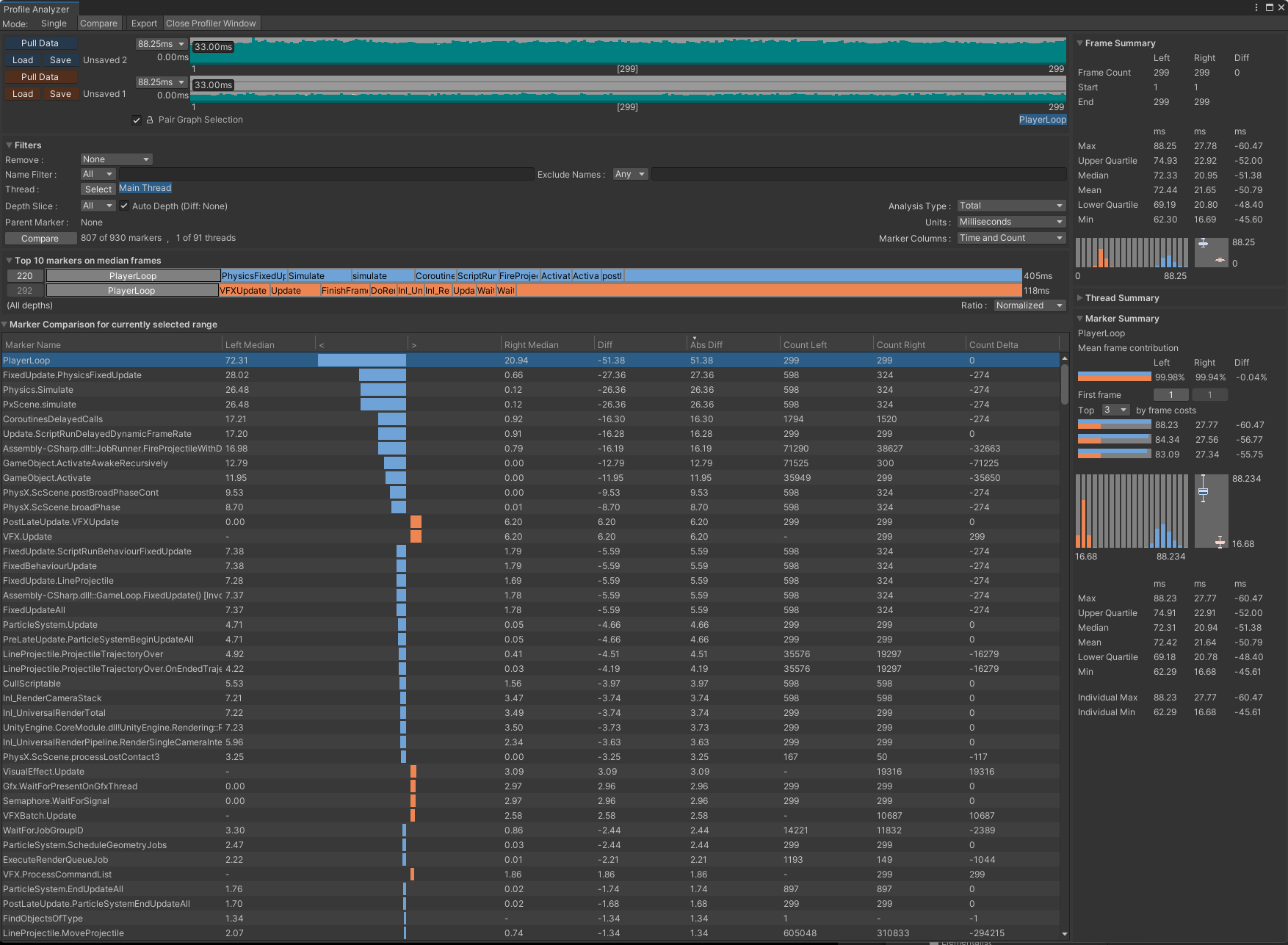Image resolution: width=1288 pixels, height=945 pixels.
Task: Collapse the Frame Summary section
Action: pos(1080,43)
